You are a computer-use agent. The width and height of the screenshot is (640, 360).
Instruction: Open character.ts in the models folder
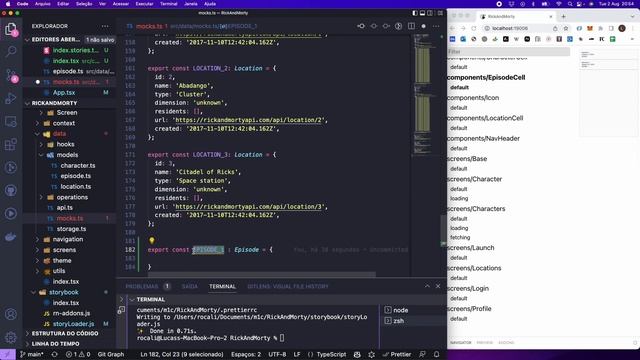78,165
